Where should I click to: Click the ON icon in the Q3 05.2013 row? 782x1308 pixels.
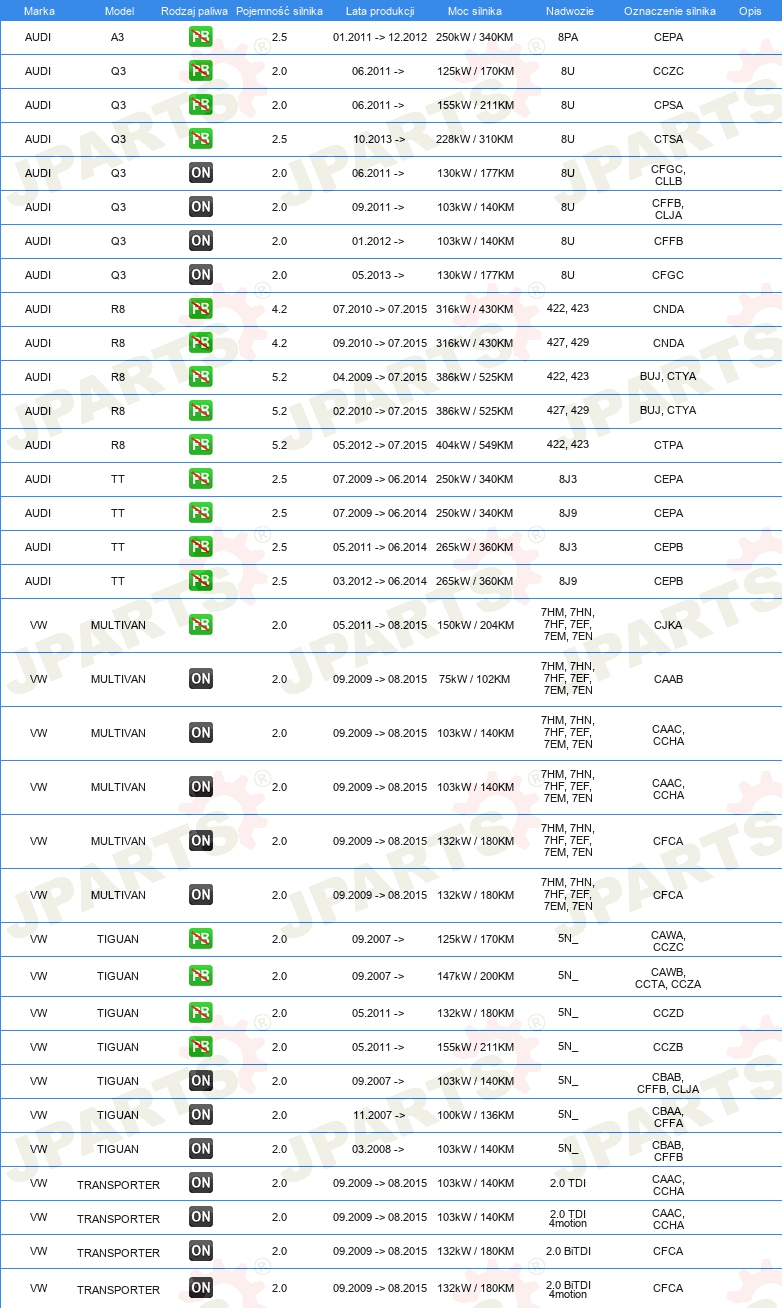tap(201, 275)
